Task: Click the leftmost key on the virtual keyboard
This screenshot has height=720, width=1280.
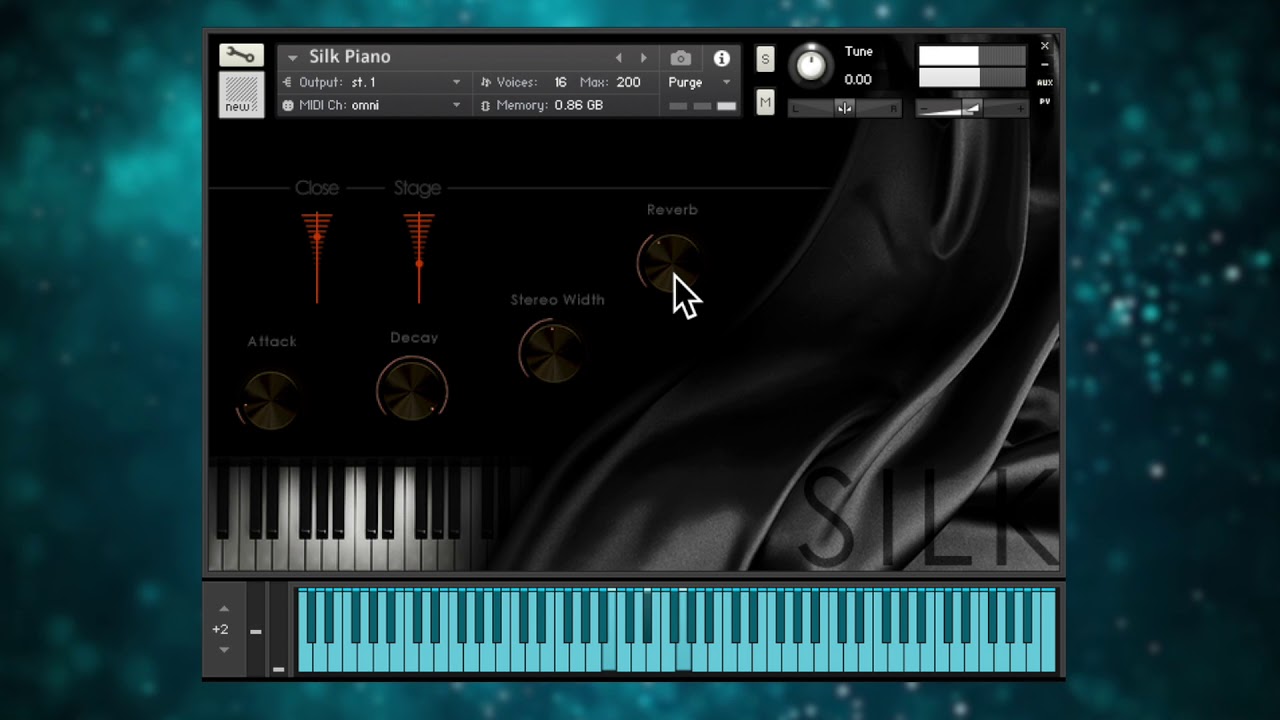Action: [x=304, y=657]
